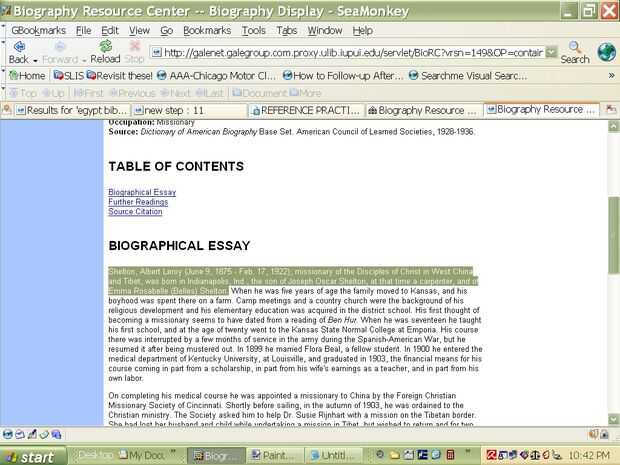Open the calculator quick launch icon
Viewport: 620px width, 465px height.
(x=450, y=455)
